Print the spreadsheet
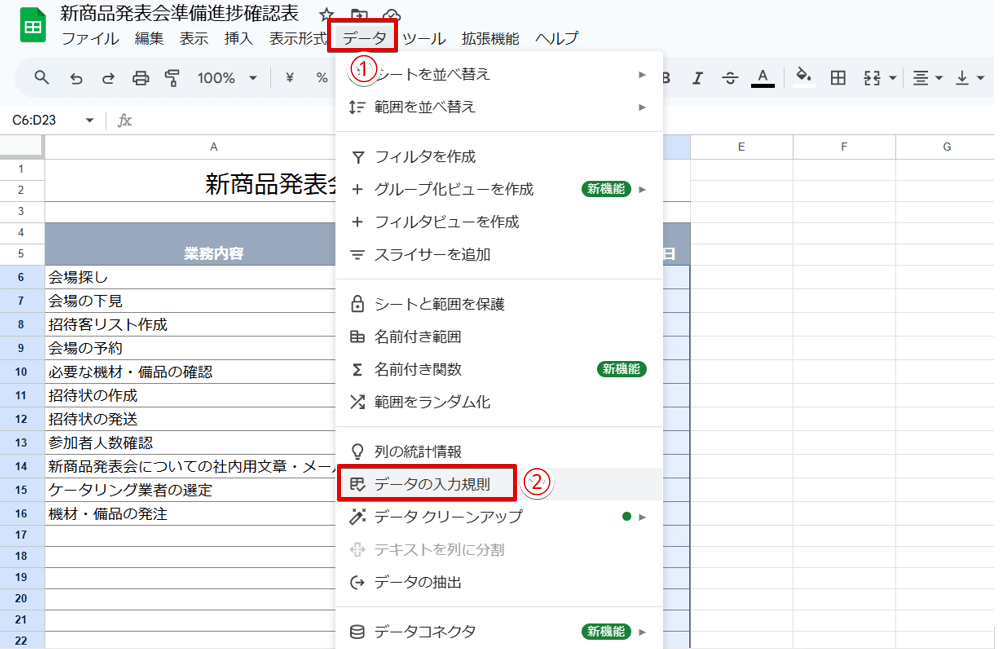Screen dimensions: 1002x649 (141, 78)
